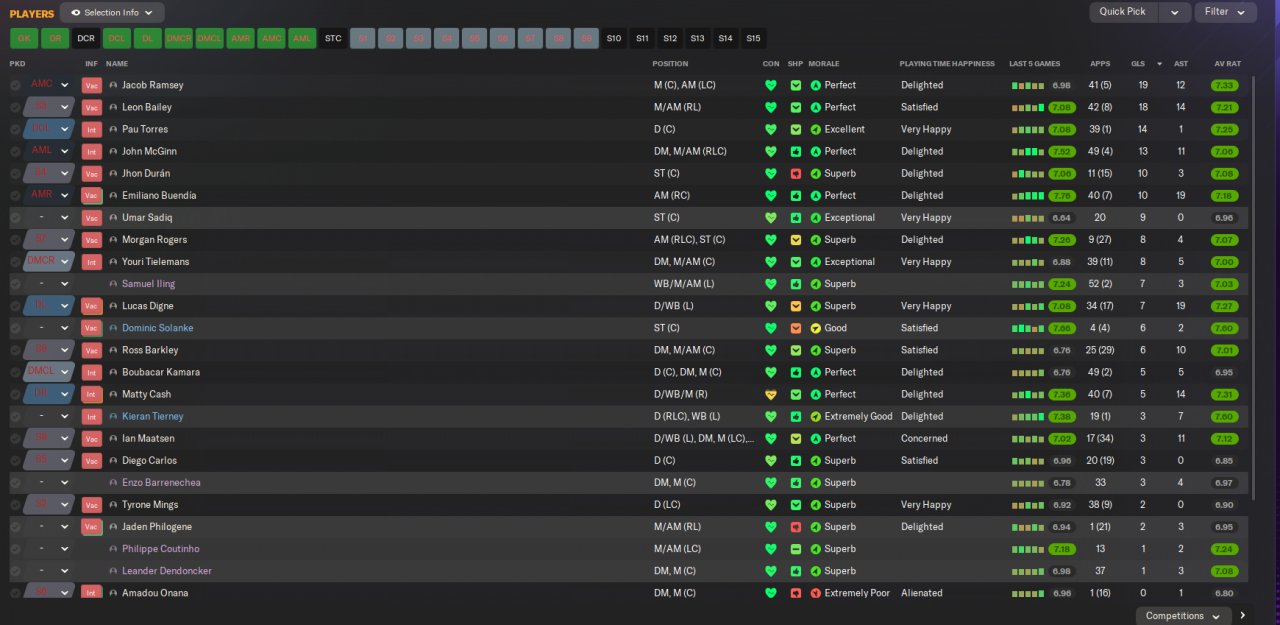Open the Filter dropdown
1280x625 pixels.
(1225, 12)
